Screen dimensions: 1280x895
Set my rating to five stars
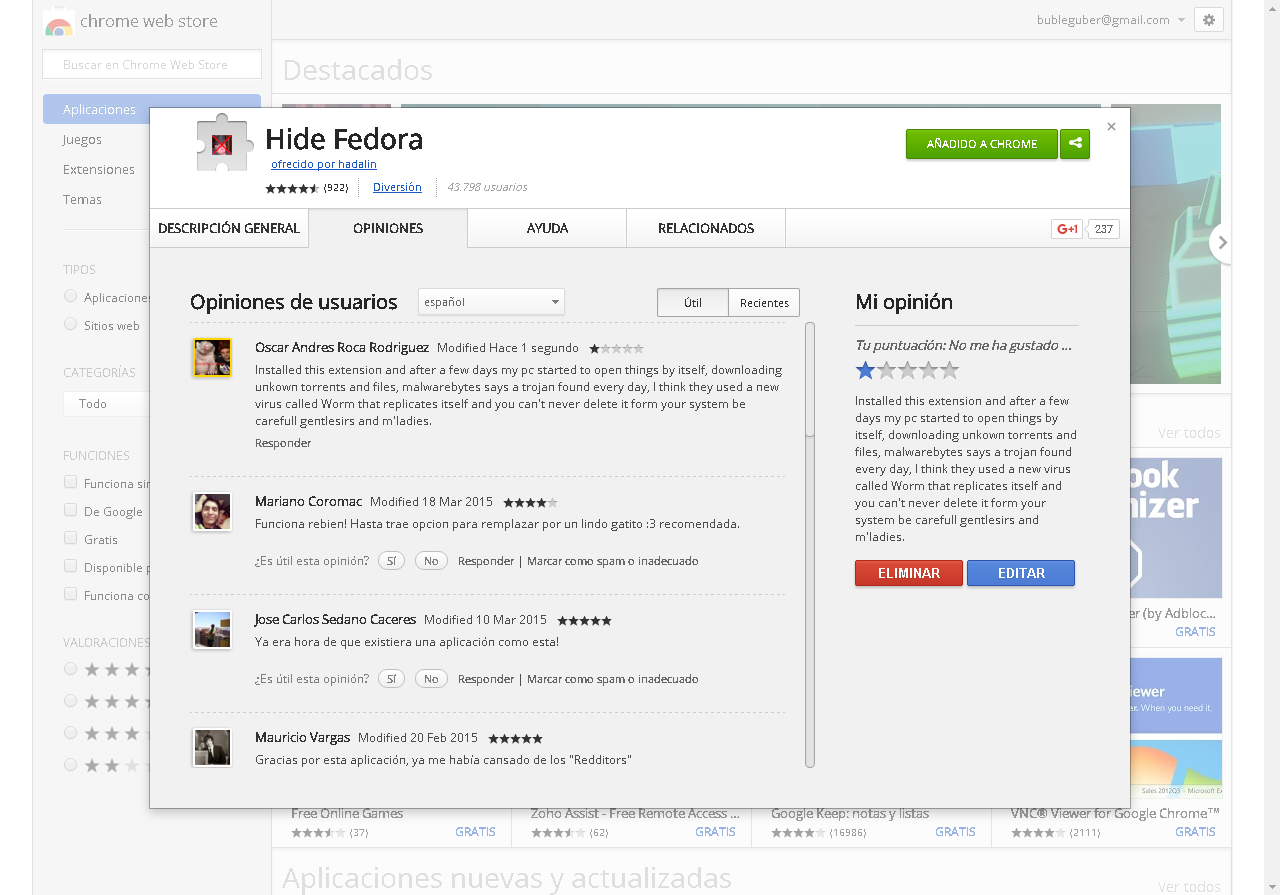[949, 371]
